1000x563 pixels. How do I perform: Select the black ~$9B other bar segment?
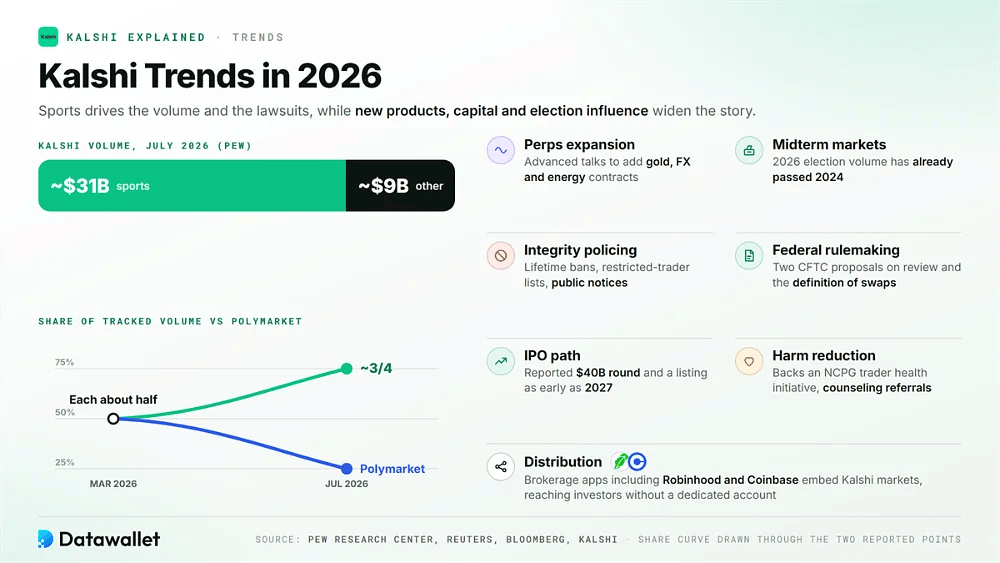click(x=401, y=186)
